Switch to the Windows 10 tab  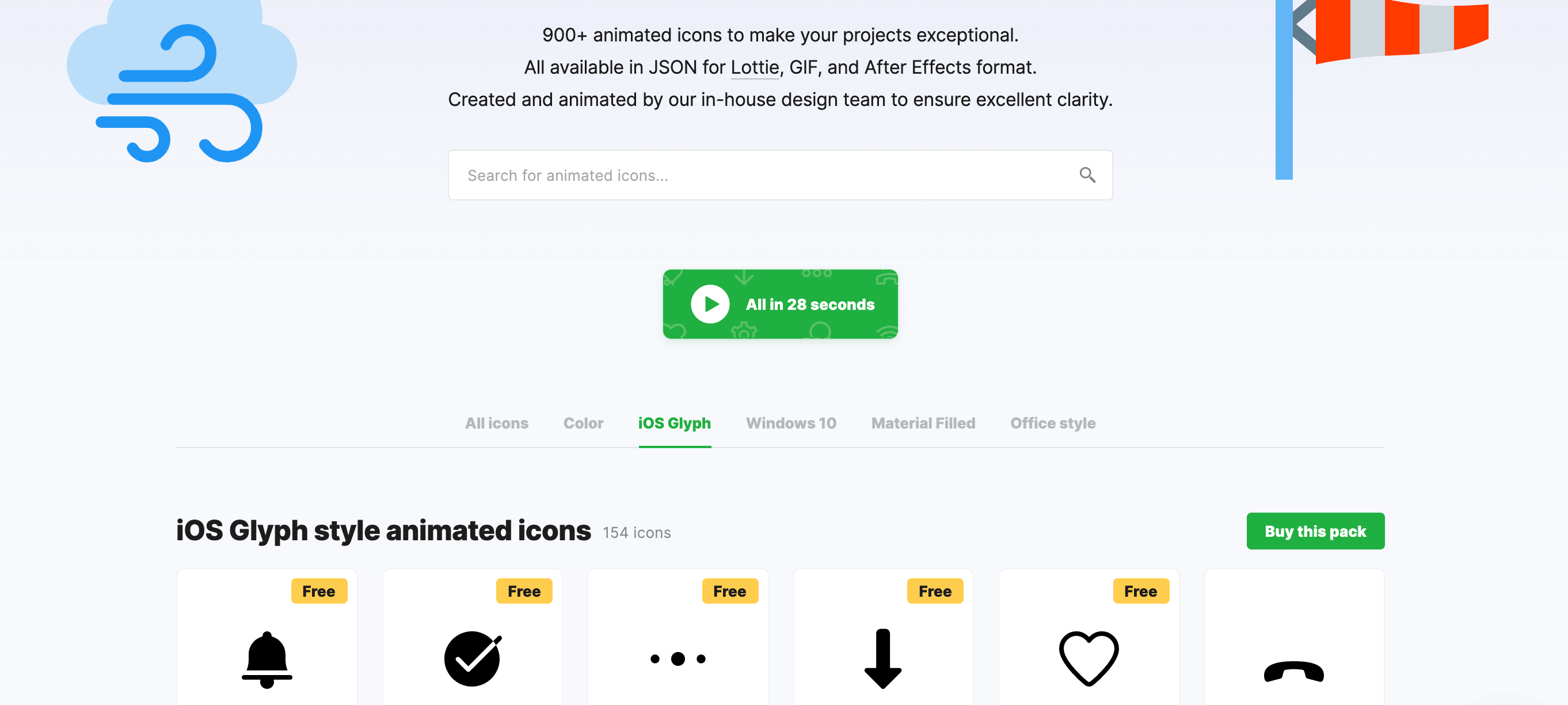coord(791,423)
